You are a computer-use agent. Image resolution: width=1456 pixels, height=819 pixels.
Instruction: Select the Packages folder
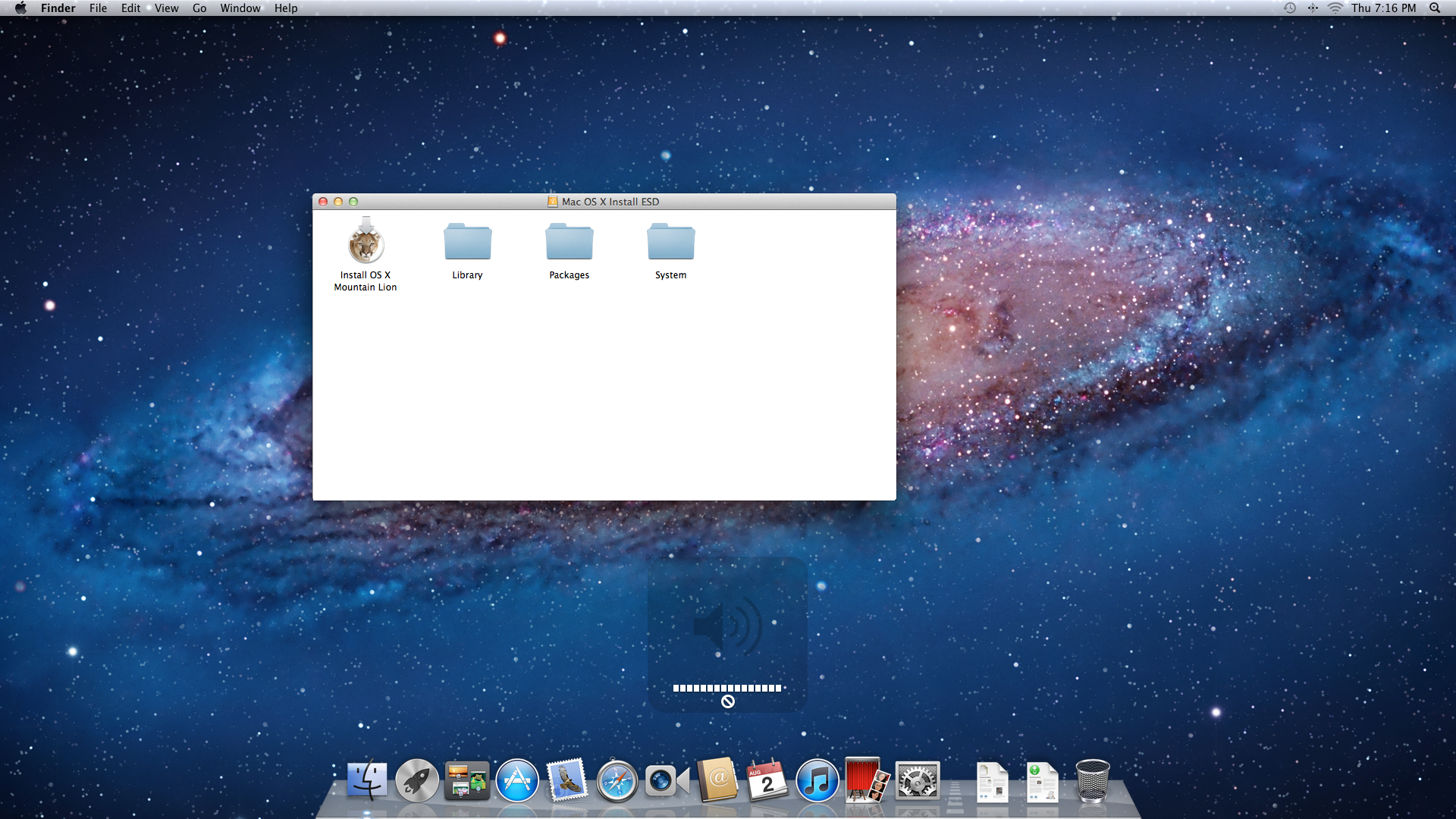click(x=569, y=244)
